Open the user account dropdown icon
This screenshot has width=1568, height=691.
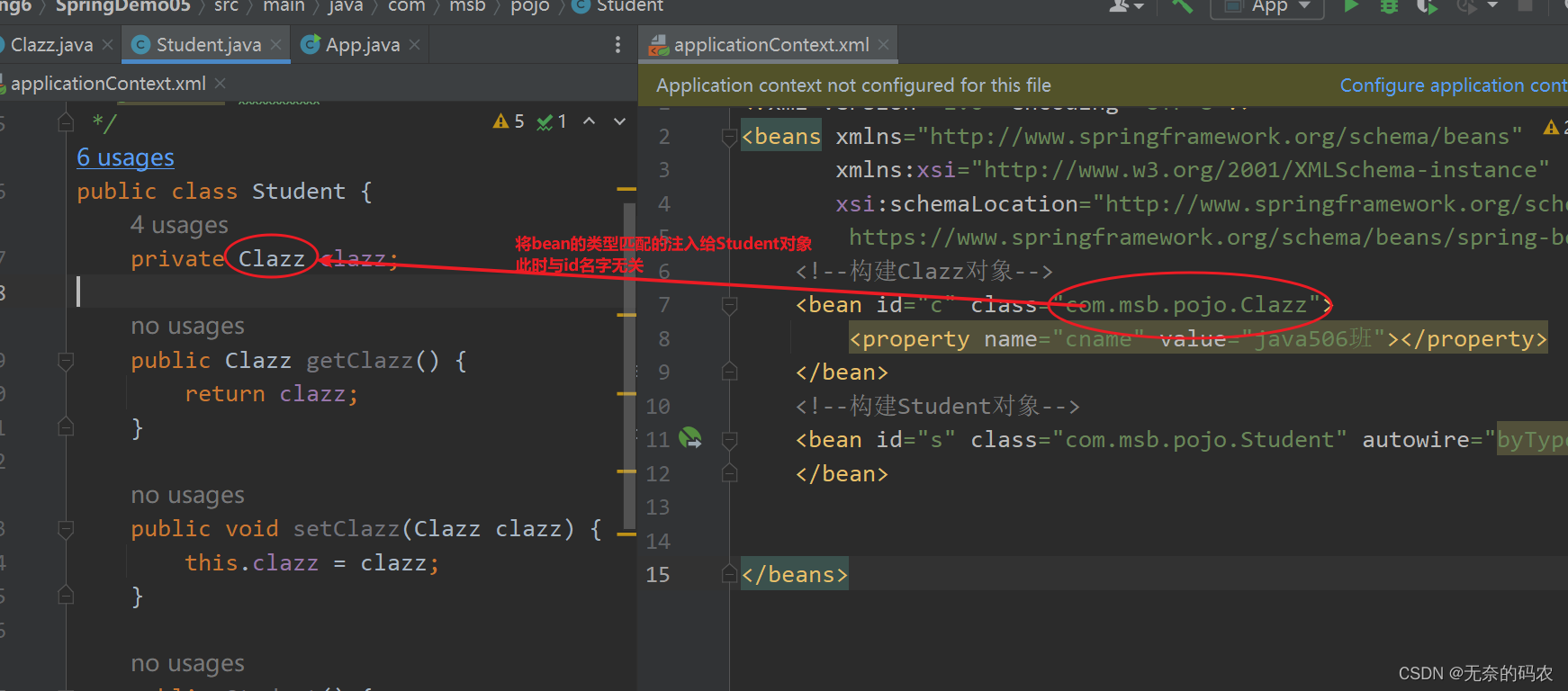1126,5
